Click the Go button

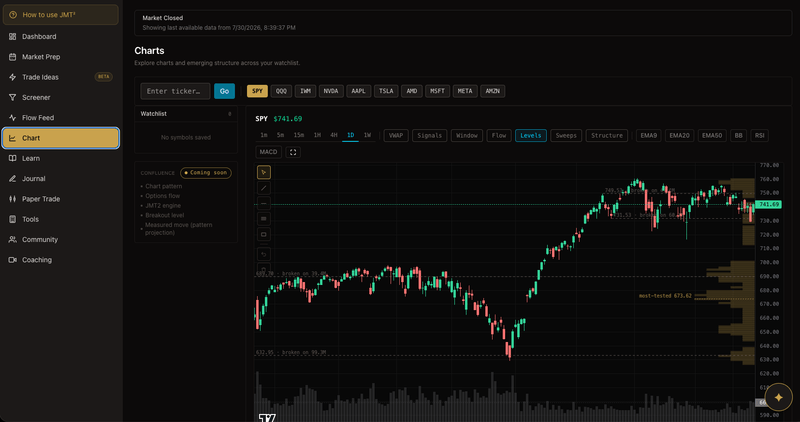(224, 91)
